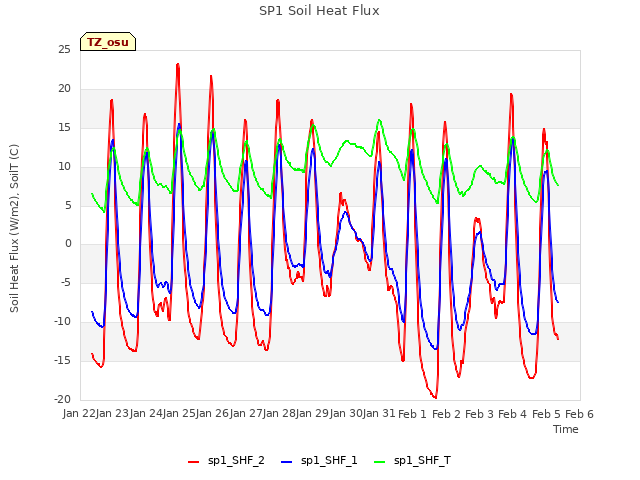
Task: Toggle the sp1_SHF_1 legend label
Action: click(329, 461)
